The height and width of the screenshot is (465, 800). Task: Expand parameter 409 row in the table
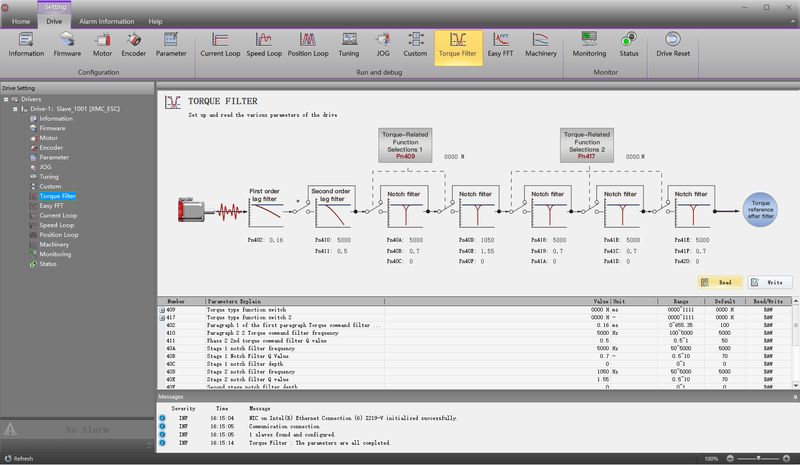(162, 311)
